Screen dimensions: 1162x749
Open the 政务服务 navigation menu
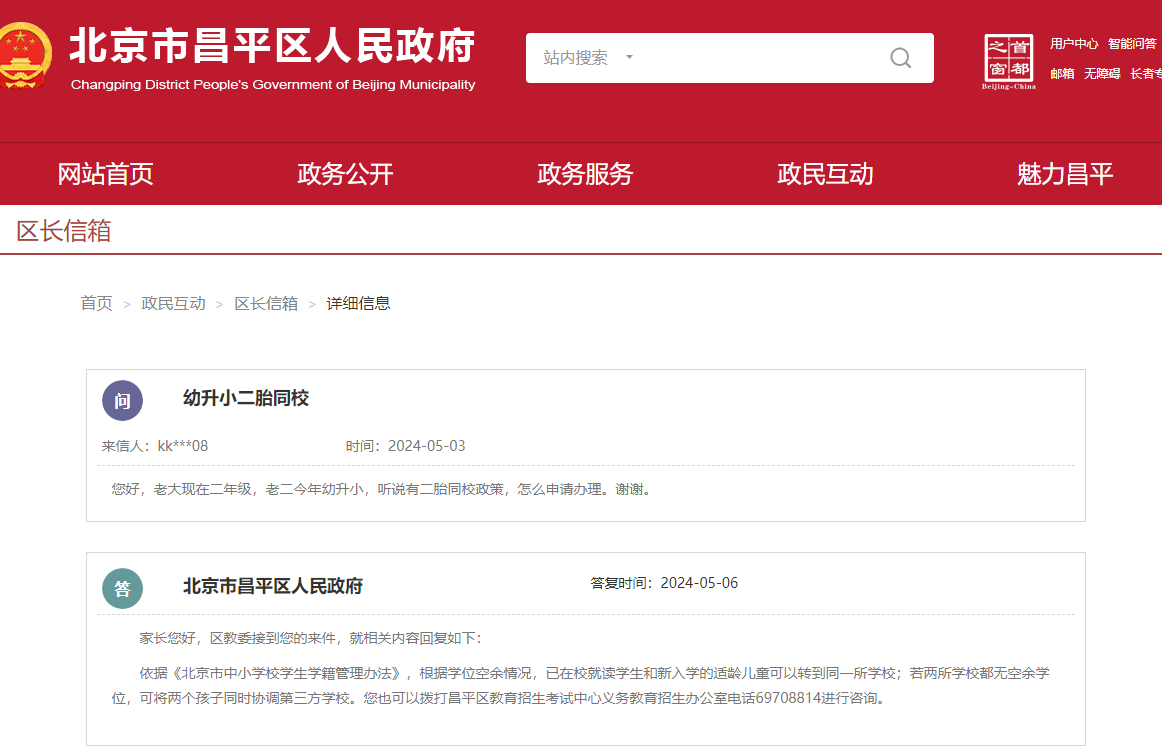point(585,174)
